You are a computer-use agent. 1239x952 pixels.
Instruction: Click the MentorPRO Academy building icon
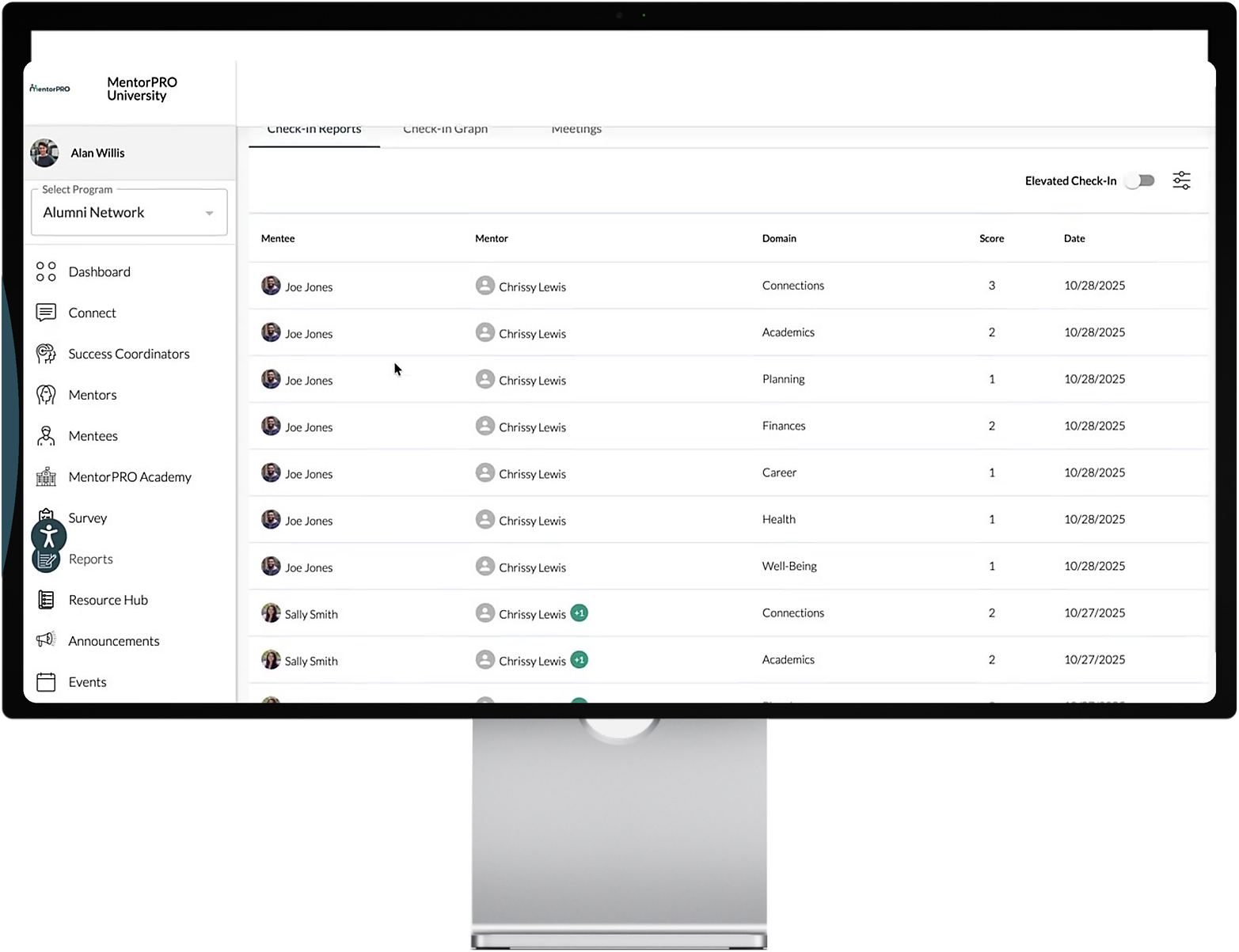pyautogui.click(x=46, y=476)
